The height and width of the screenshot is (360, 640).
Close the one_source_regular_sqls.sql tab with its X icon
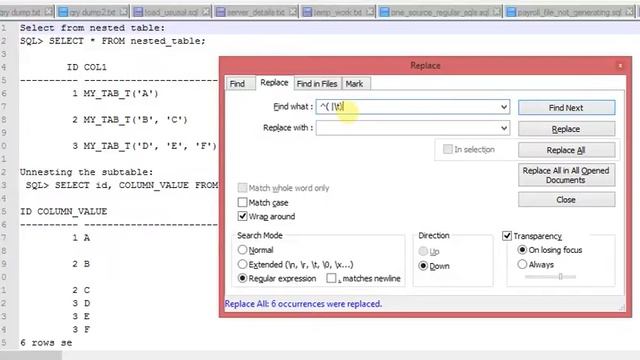point(496,12)
